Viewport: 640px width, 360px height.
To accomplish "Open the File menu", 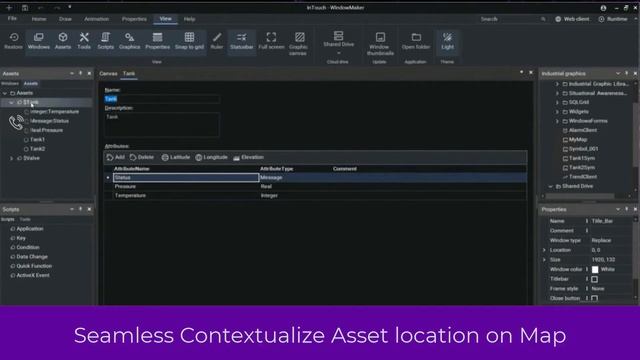I will 12,19.
